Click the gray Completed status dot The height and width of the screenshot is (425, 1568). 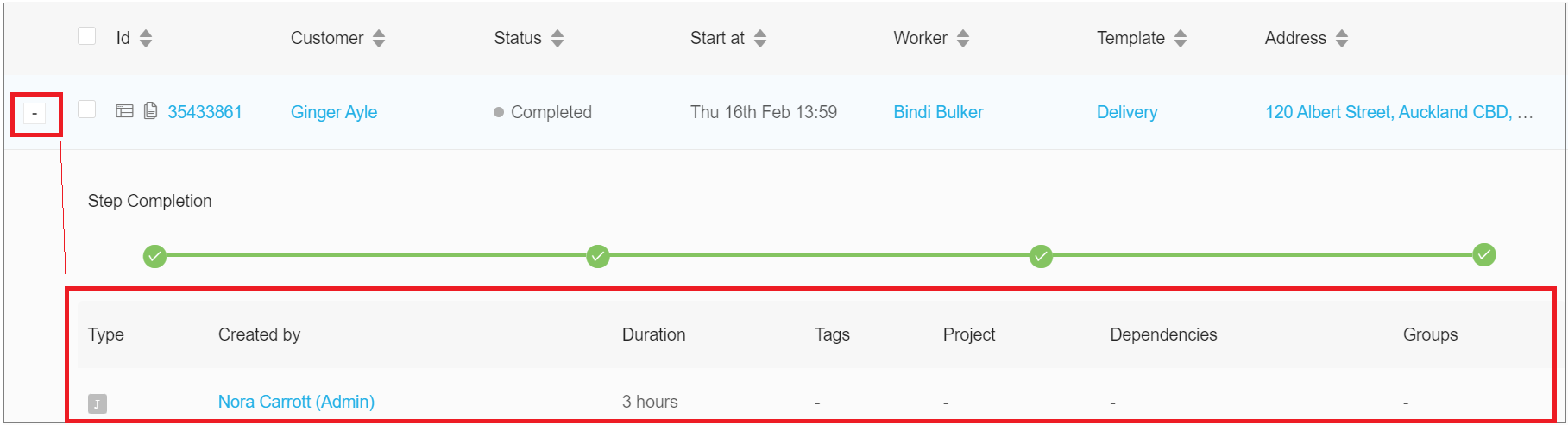[499, 112]
